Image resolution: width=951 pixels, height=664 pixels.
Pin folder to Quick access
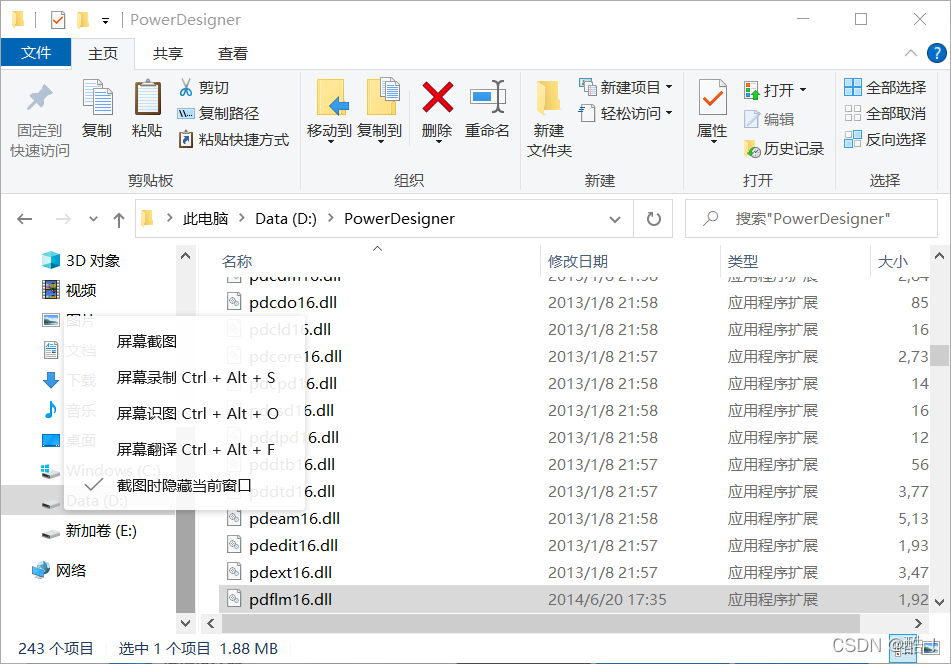(39, 119)
